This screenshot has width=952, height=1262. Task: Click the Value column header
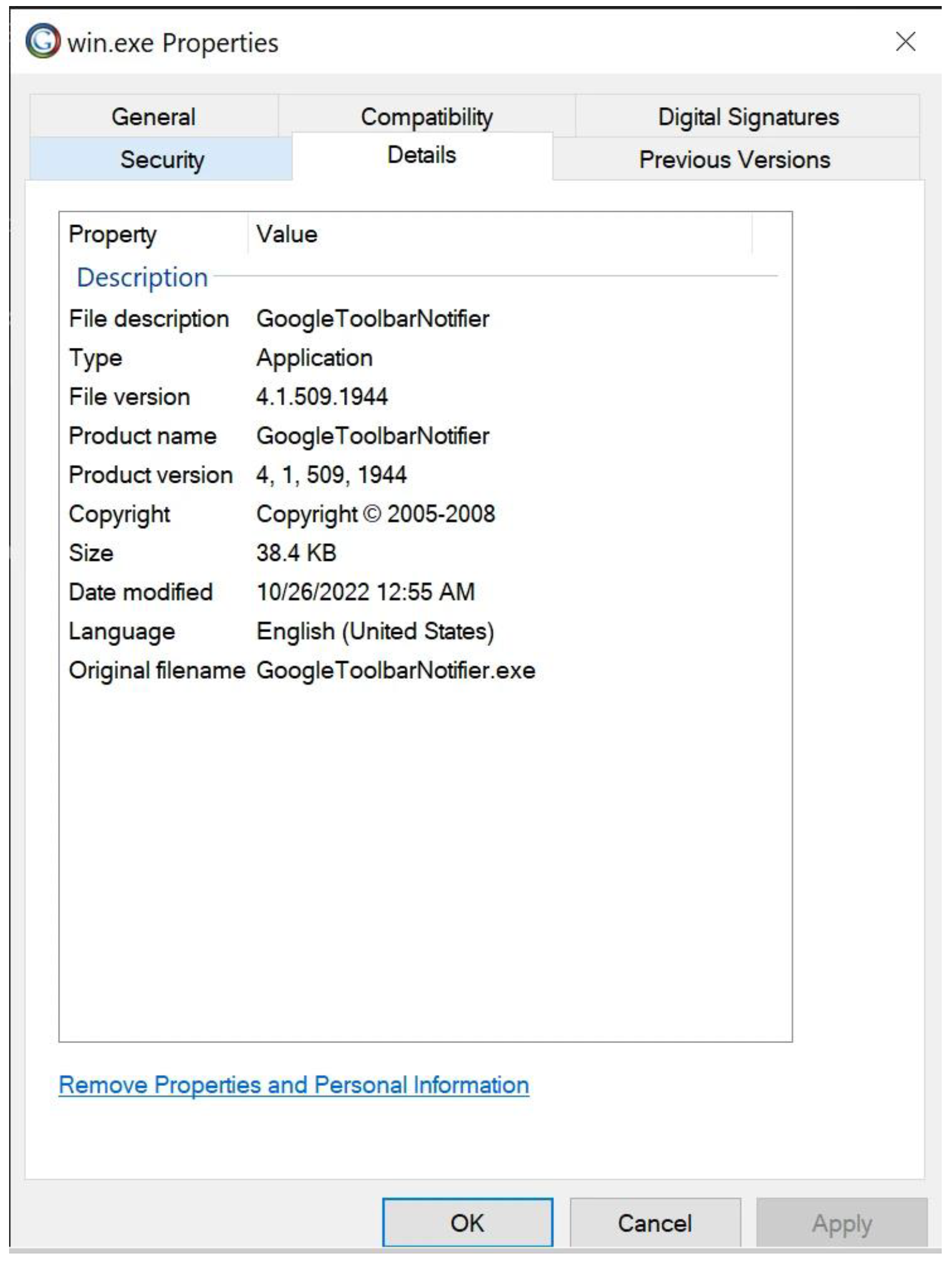pyautogui.click(x=287, y=234)
